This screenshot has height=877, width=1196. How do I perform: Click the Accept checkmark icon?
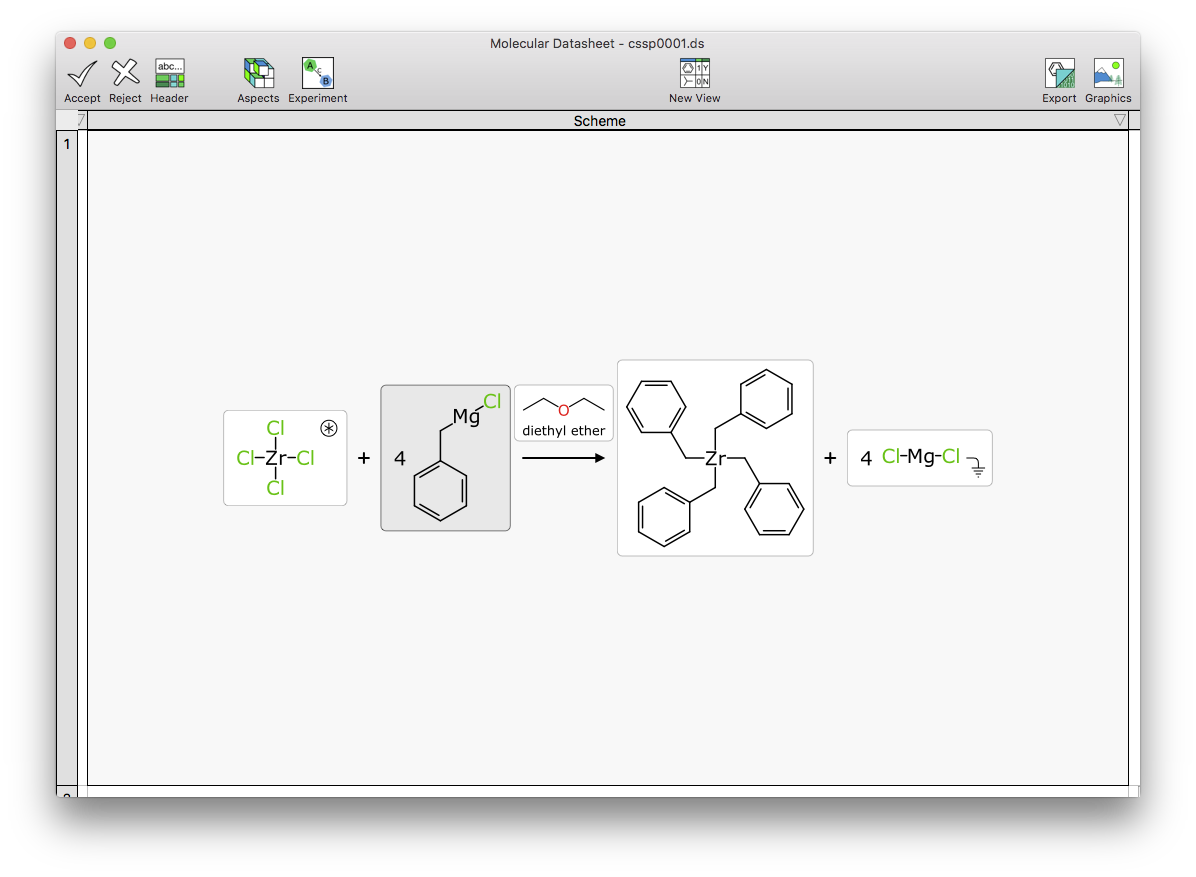tap(81, 75)
